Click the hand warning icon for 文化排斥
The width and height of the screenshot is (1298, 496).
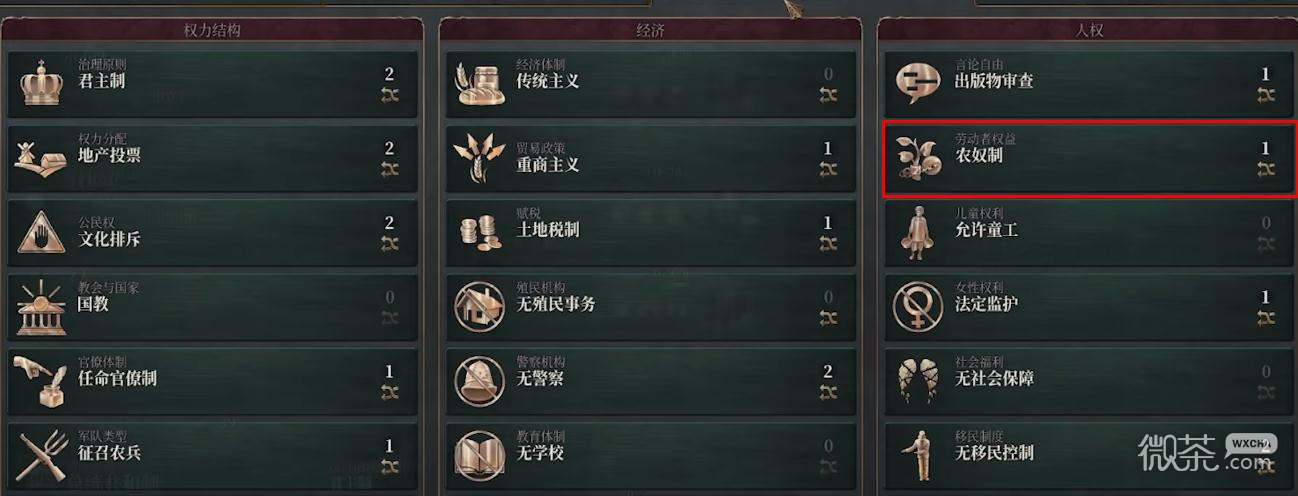point(42,232)
